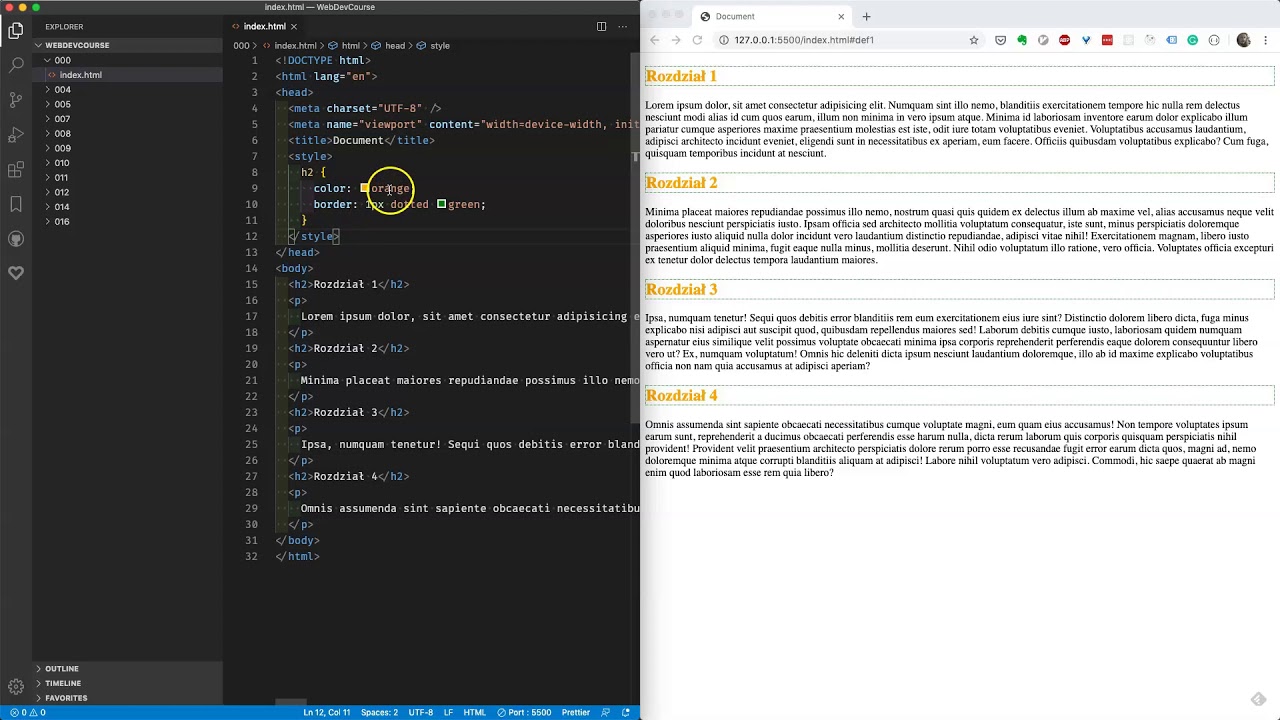Viewport: 1280px width, 720px height.
Task: Click Prettier in the status bar
Action: point(575,712)
